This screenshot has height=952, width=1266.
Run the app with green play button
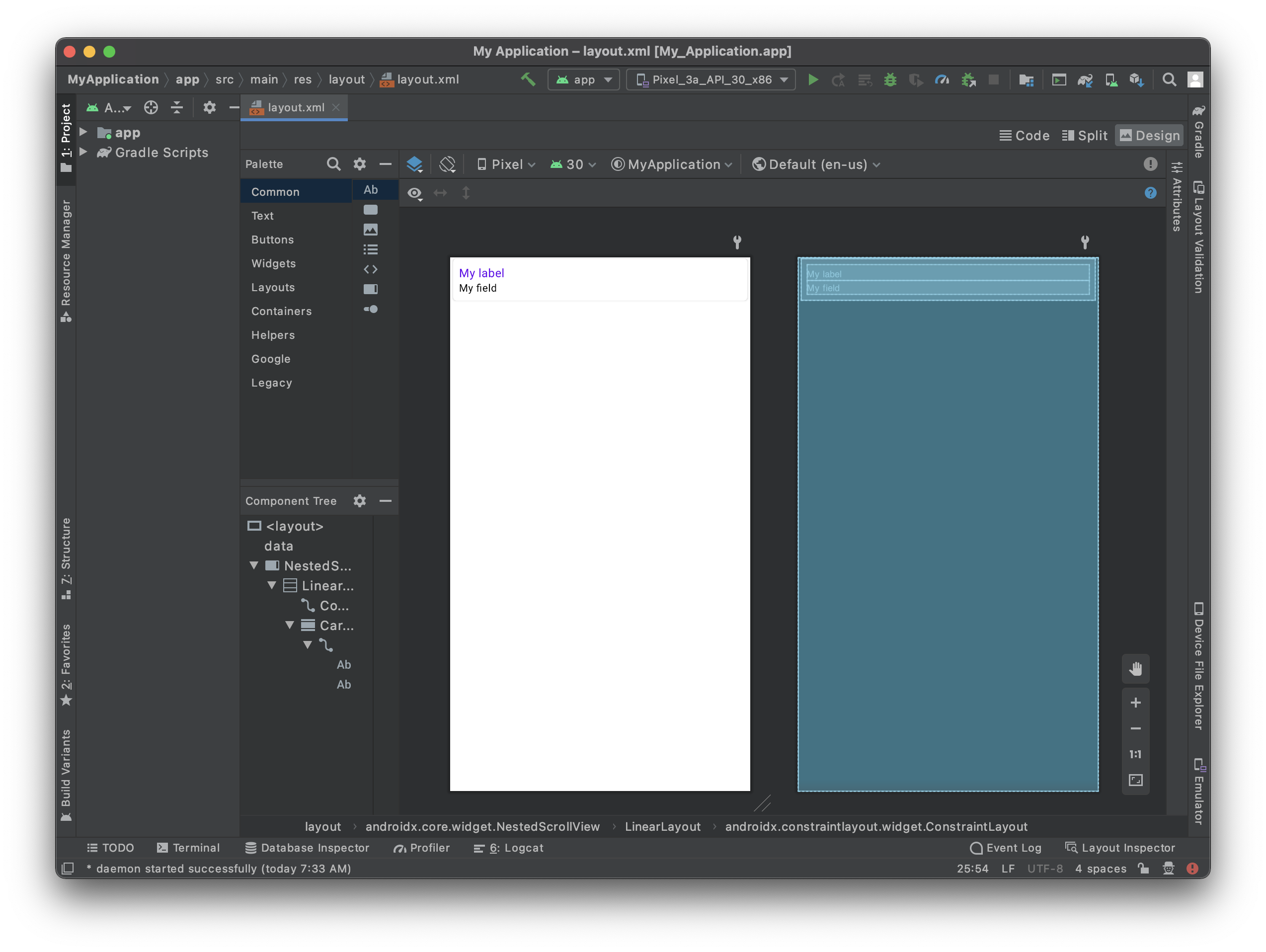tap(813, 79)
